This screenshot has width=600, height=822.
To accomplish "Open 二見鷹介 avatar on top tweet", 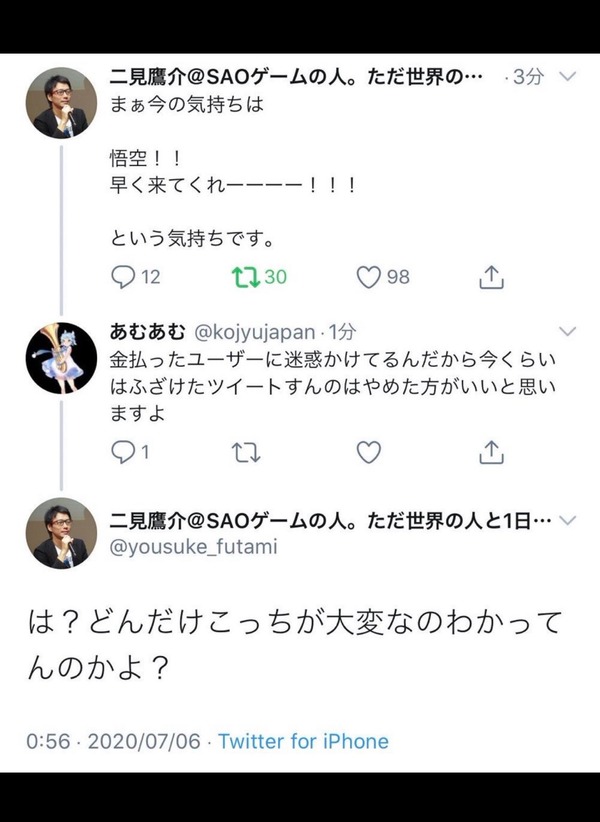I will click(61, 103).
